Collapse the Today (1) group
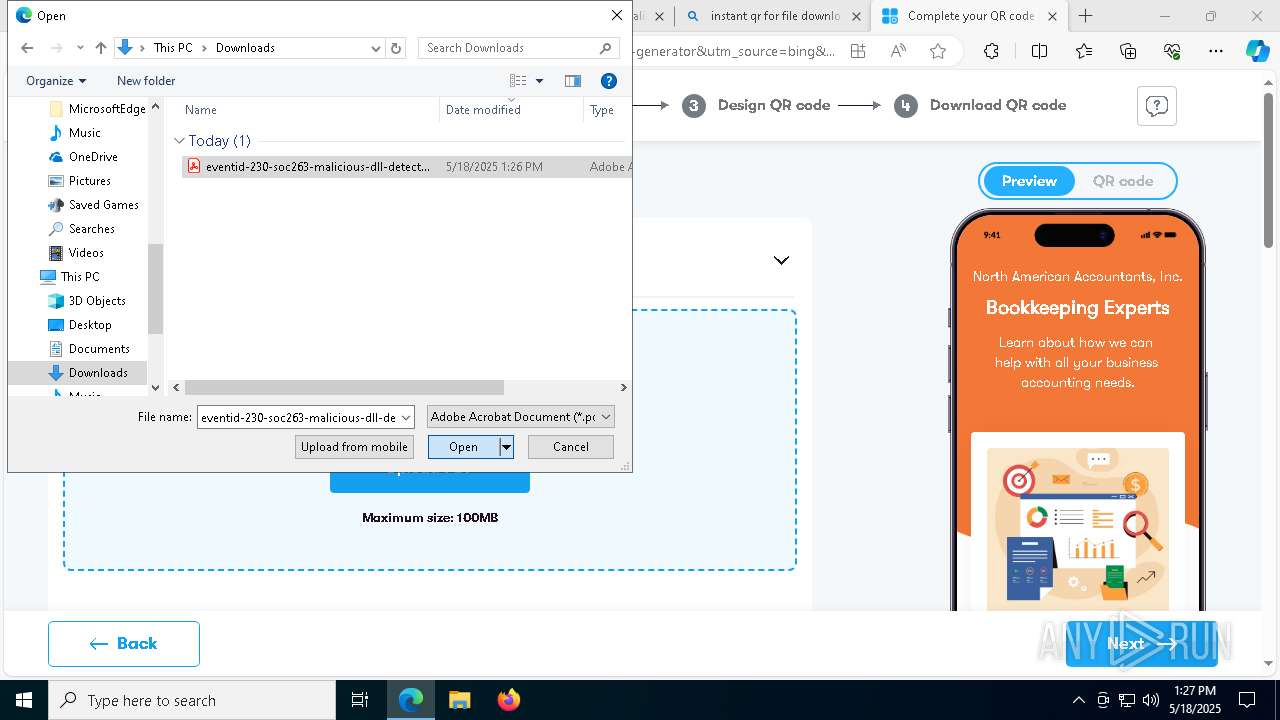 [179, 141]
